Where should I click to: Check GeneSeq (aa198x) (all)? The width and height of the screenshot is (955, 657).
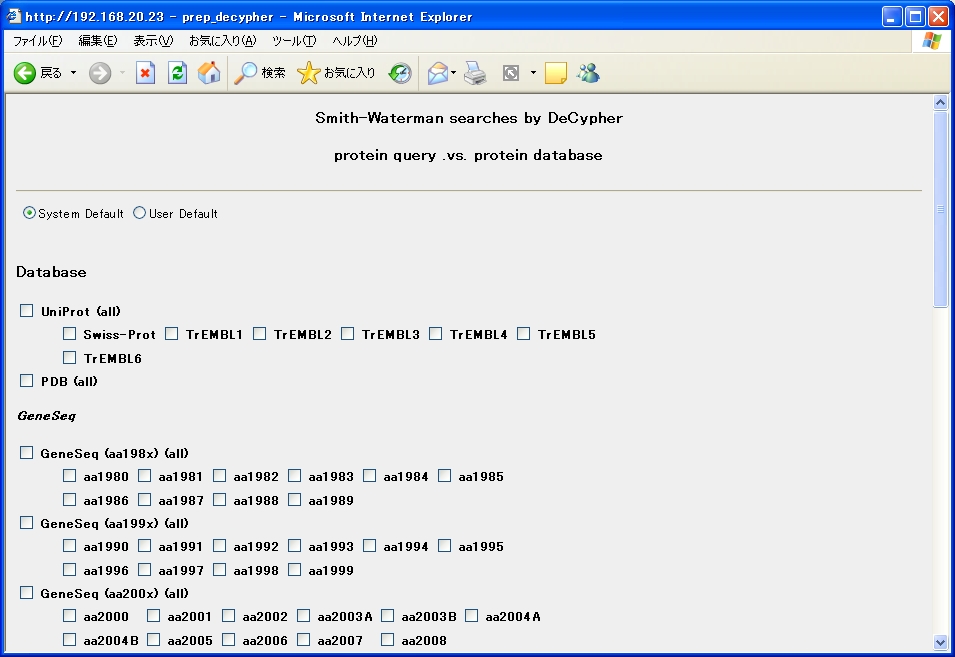coord(26,452)
